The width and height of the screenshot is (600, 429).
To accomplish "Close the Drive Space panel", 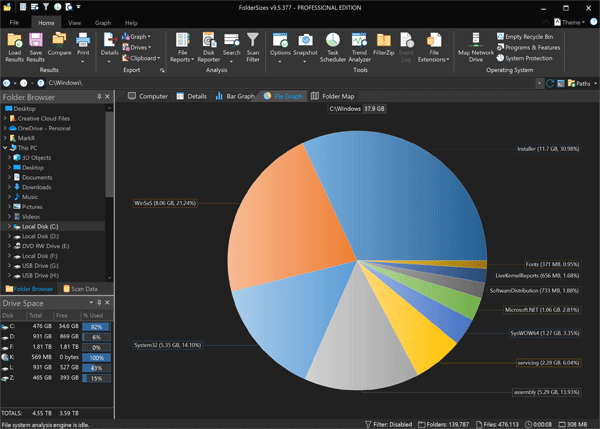I will 108,303.
